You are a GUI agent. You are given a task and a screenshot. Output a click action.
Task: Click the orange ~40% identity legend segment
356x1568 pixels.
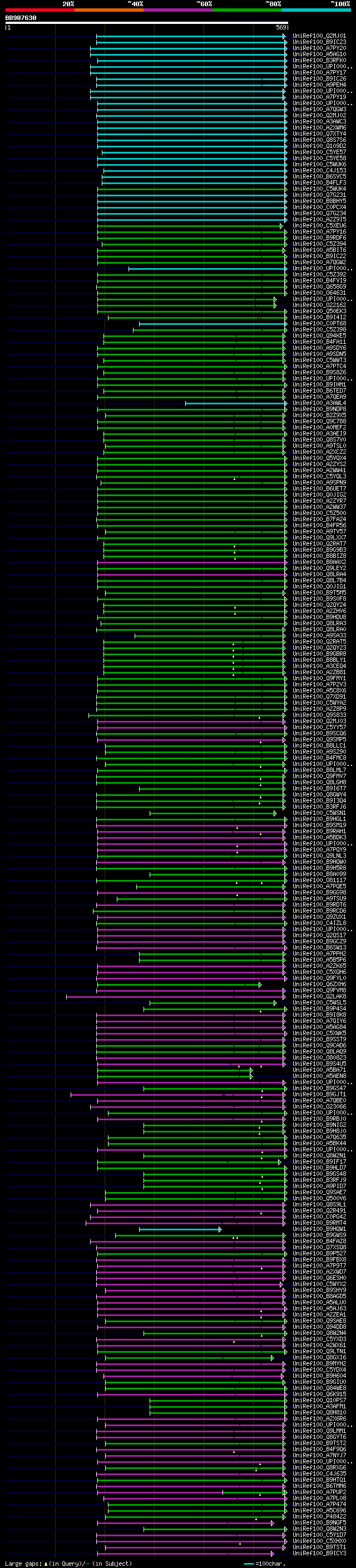109,10
